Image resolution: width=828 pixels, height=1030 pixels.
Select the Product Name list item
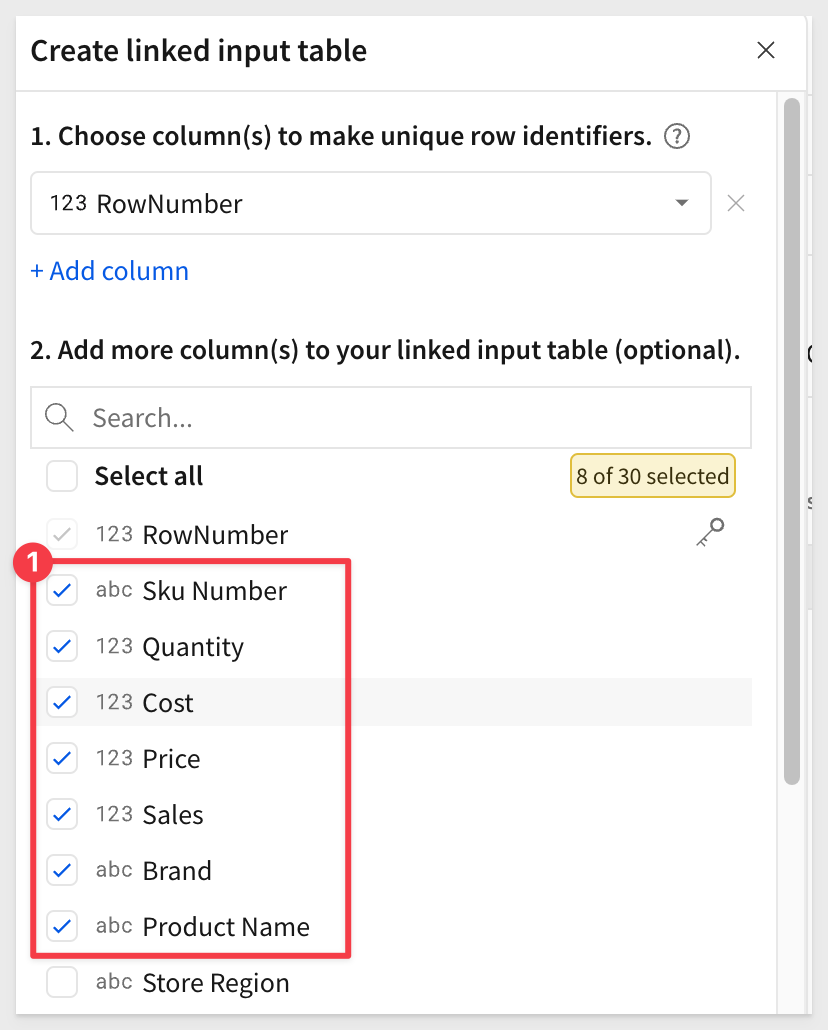coord(394,926)
